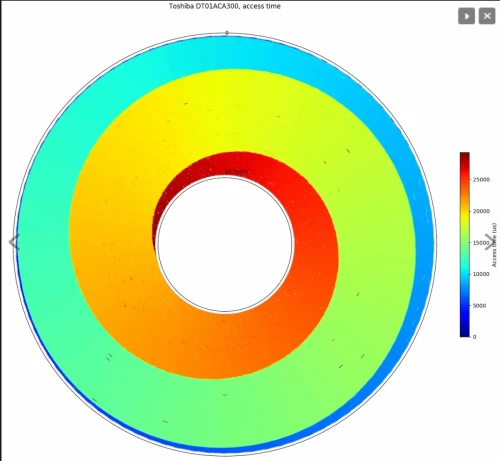500x461 pixels.
Task: Click the small marker atop the disk outline
Action: (x=227, y=33)
